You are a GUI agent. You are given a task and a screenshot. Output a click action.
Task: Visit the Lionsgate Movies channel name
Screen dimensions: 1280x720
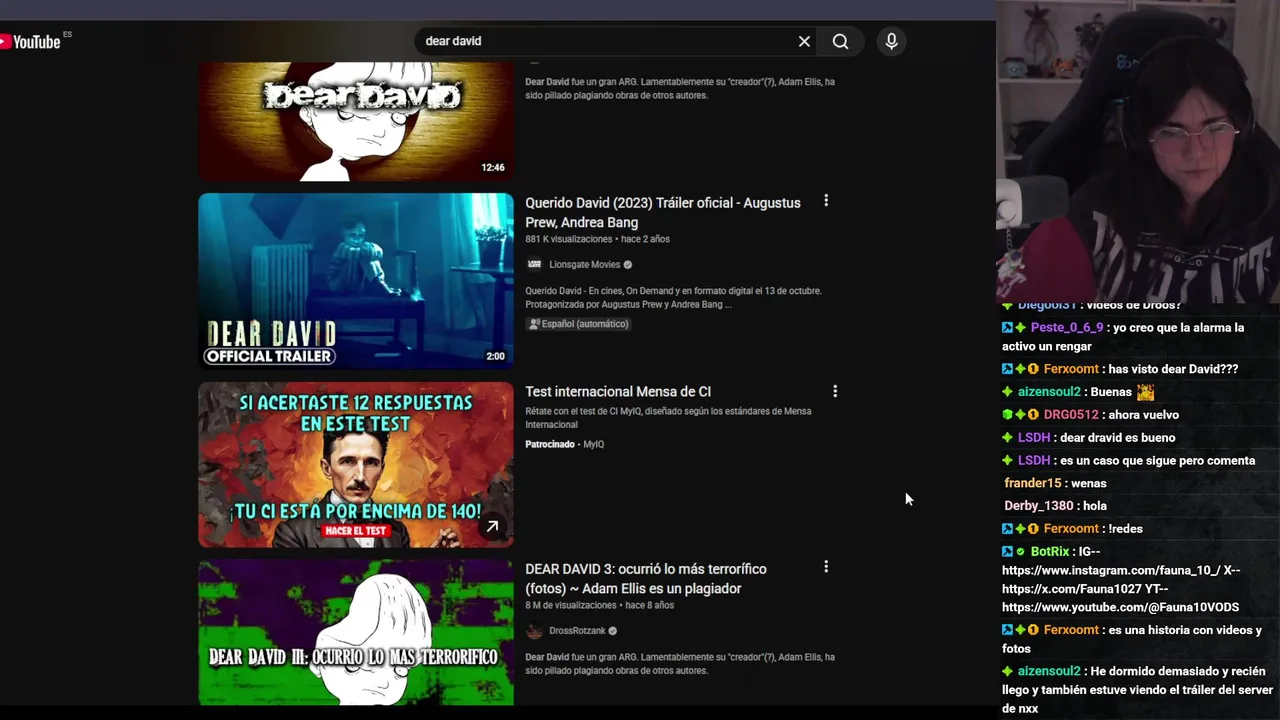585,264
